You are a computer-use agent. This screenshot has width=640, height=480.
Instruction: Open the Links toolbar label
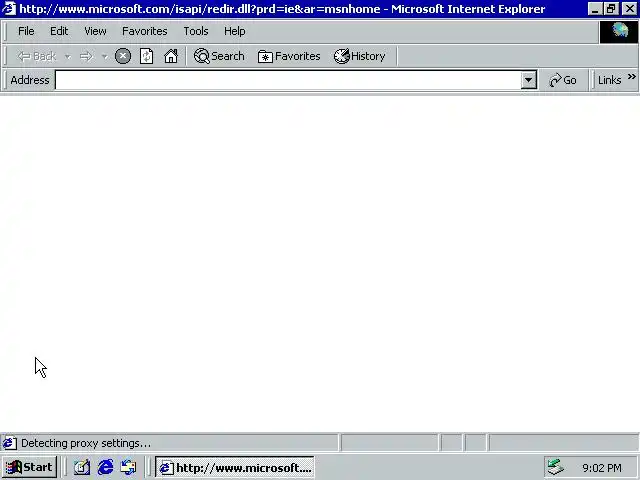click(609, 80)
